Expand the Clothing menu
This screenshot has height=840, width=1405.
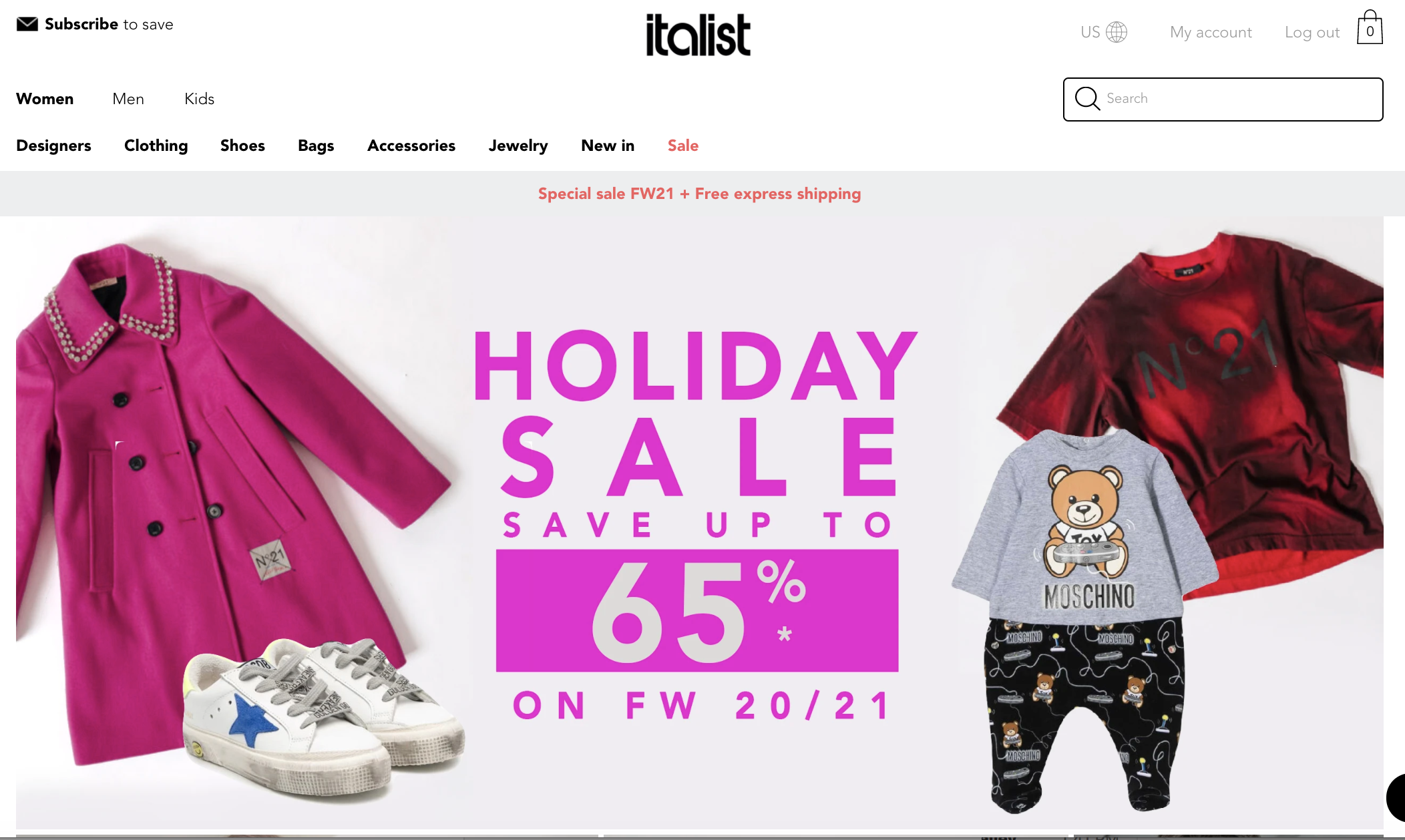[x=156, y=146]
